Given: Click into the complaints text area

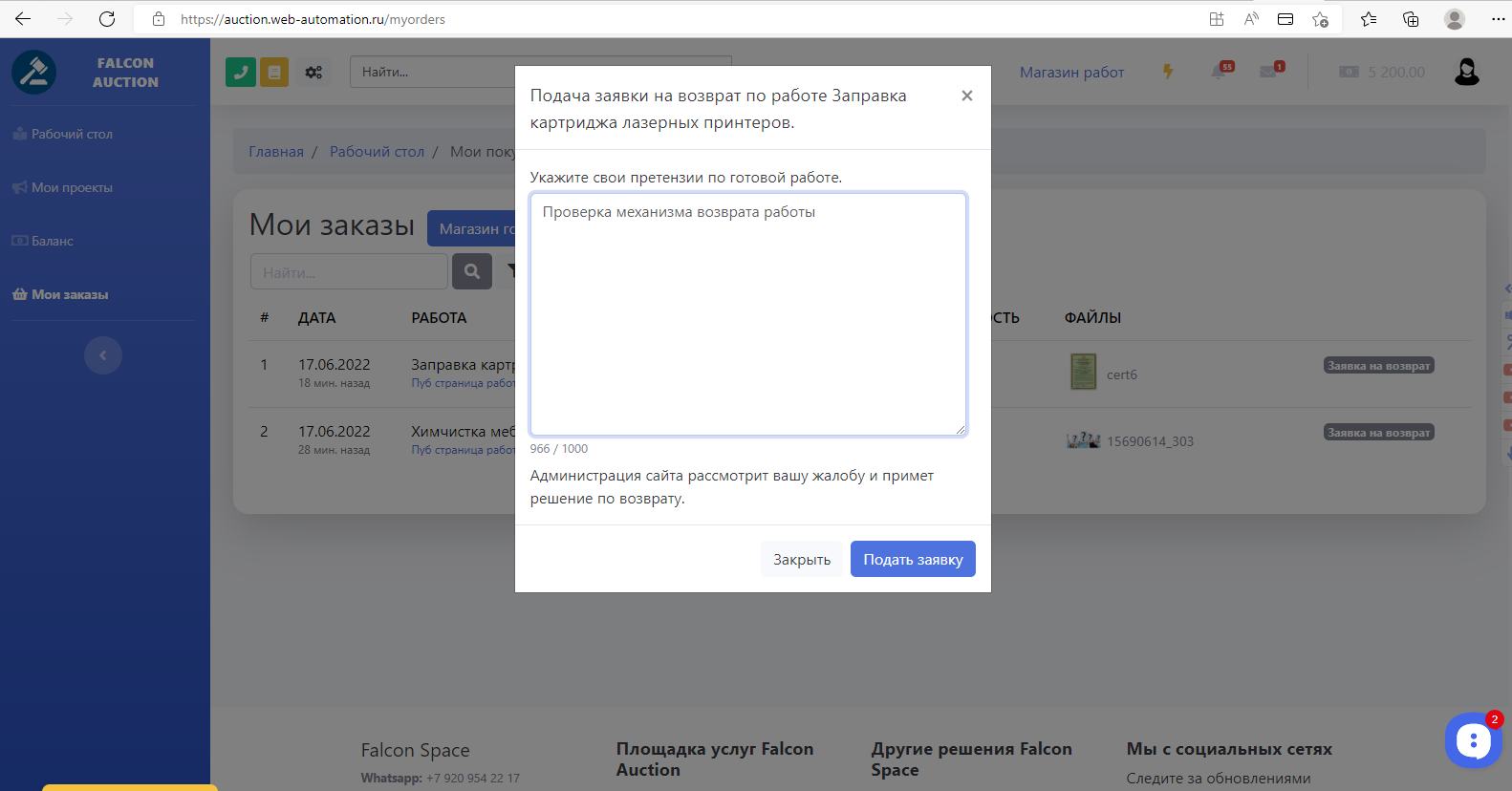Looking at the screenshot, I should tap(747, 315).
